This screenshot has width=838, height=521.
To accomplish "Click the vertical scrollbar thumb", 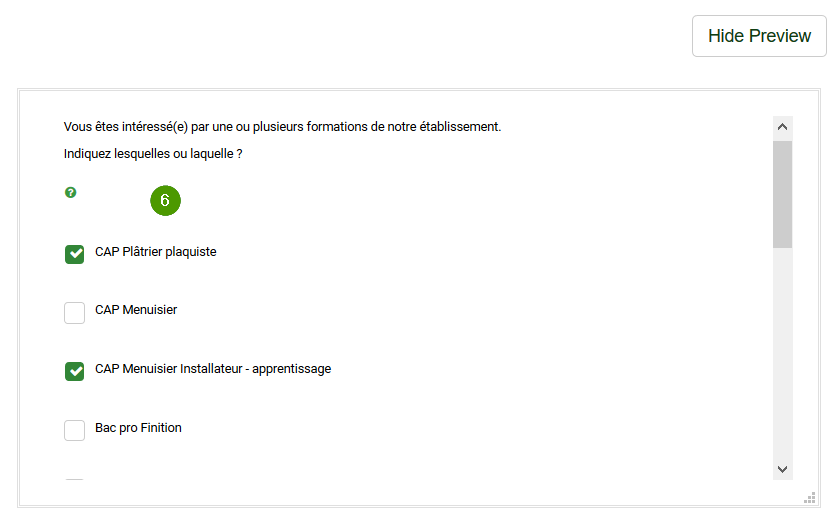I will click(x=782, y=195).
